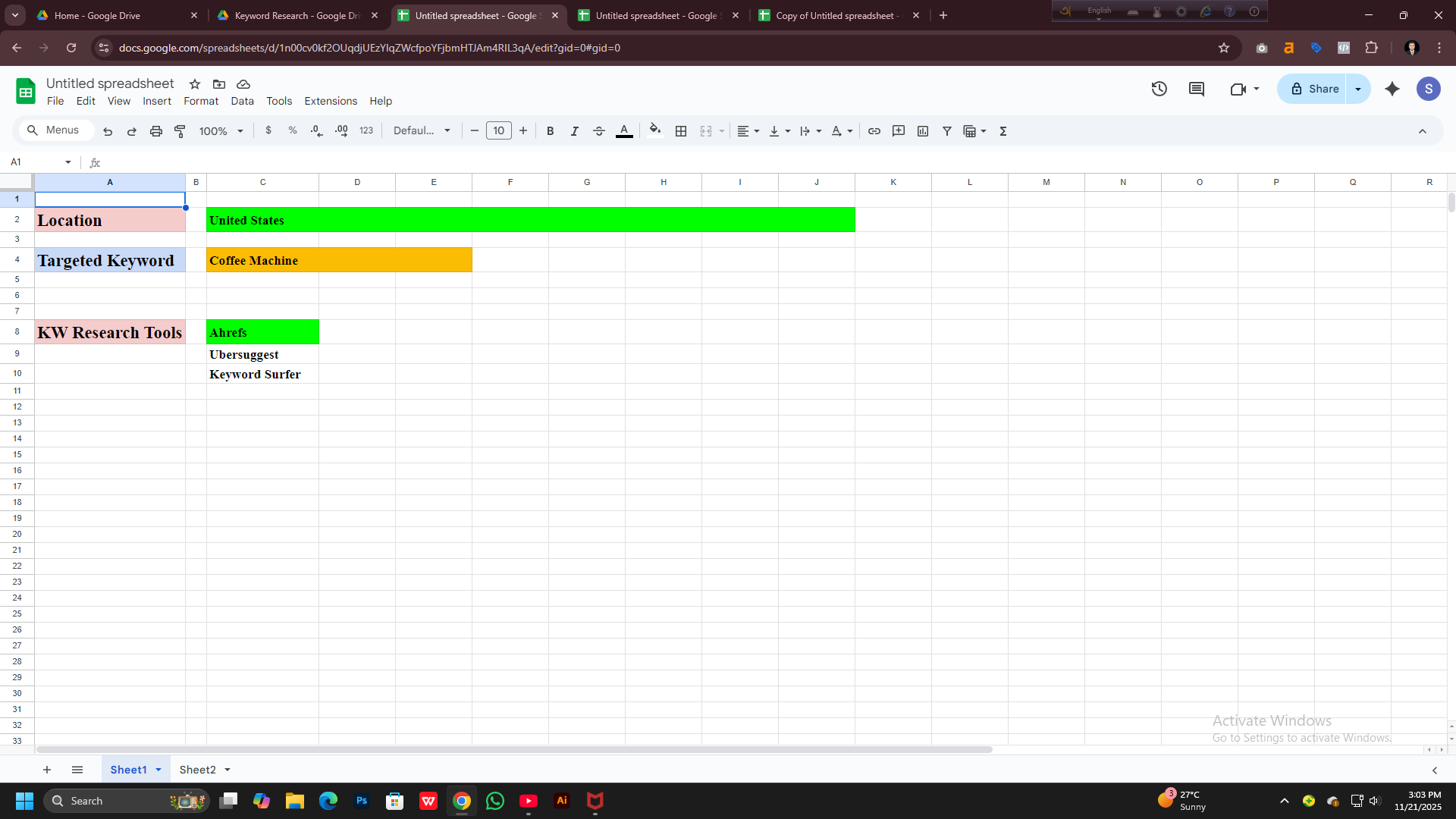This screenshot has height=819, width=1456.
Task: Open the comments panel icon
Action: 1196,89
